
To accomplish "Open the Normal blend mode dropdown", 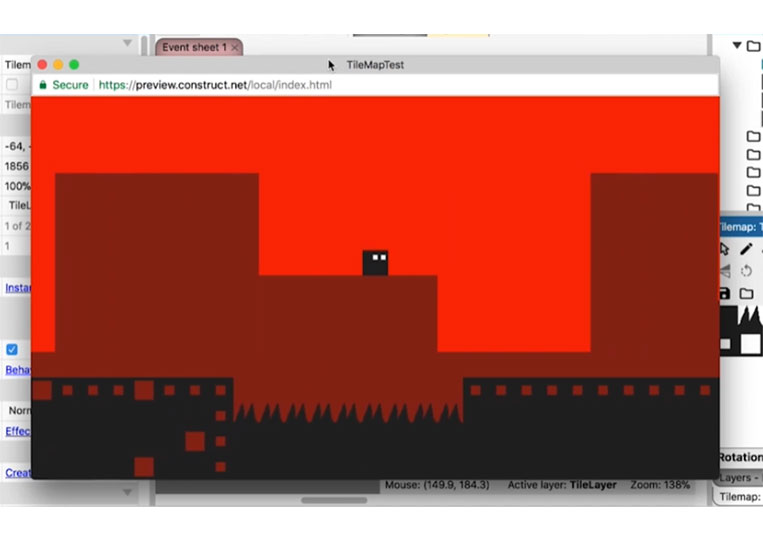I will (x=18, y=411).
